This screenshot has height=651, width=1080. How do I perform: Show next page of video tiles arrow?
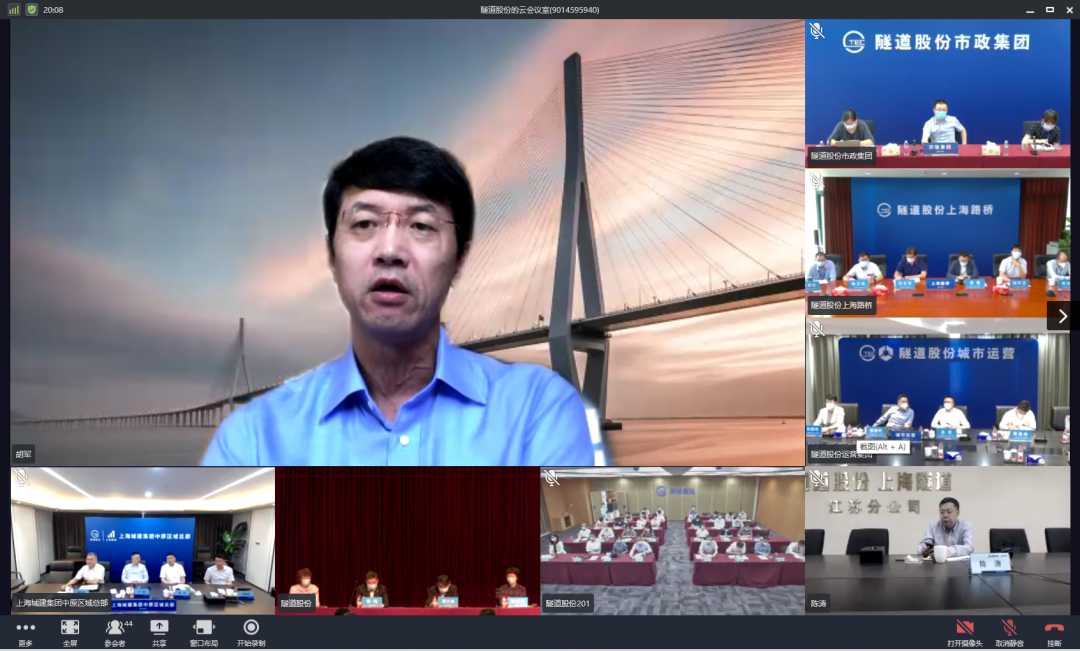[x=1062, y=316]
